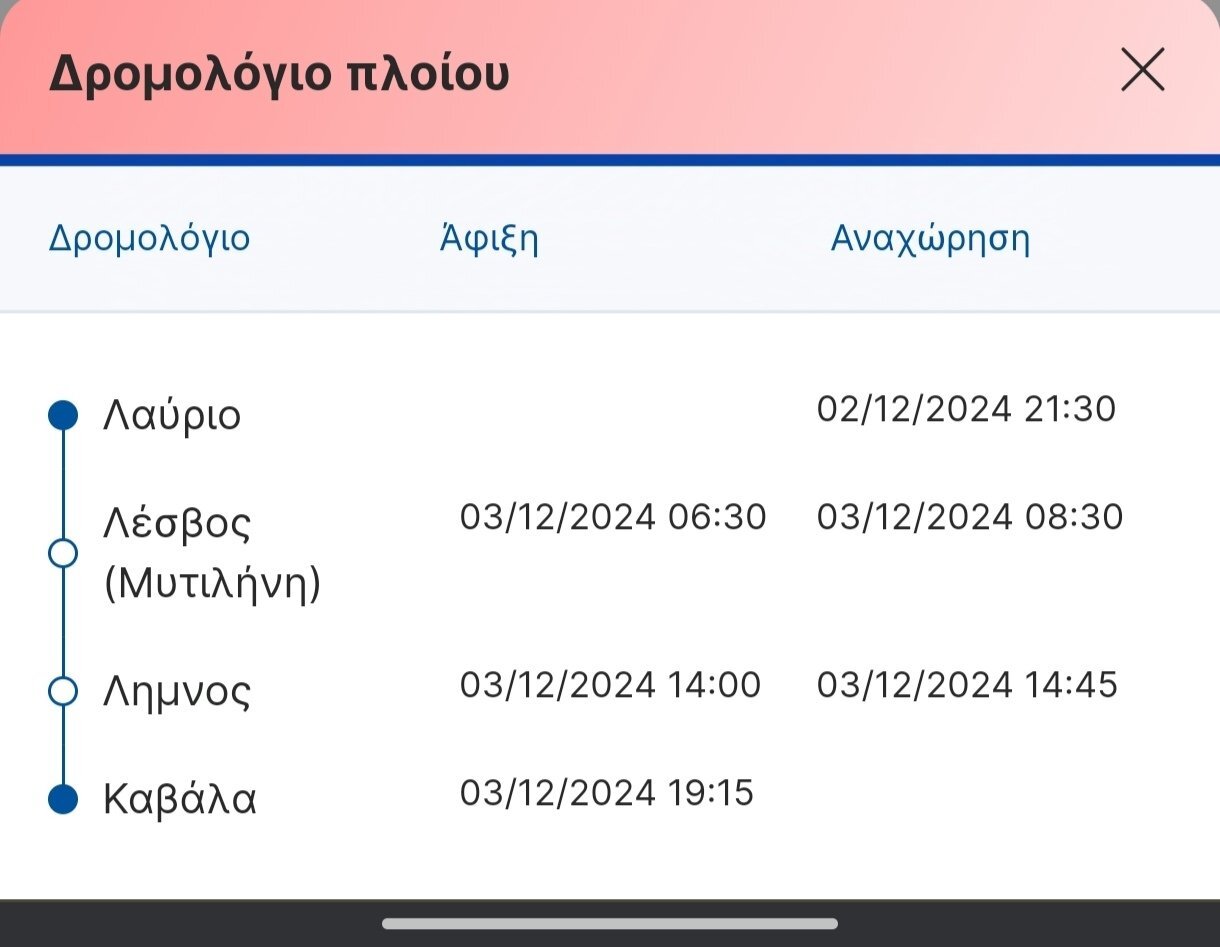Click the filled dot beside Λαύριο

coord(63,415)
